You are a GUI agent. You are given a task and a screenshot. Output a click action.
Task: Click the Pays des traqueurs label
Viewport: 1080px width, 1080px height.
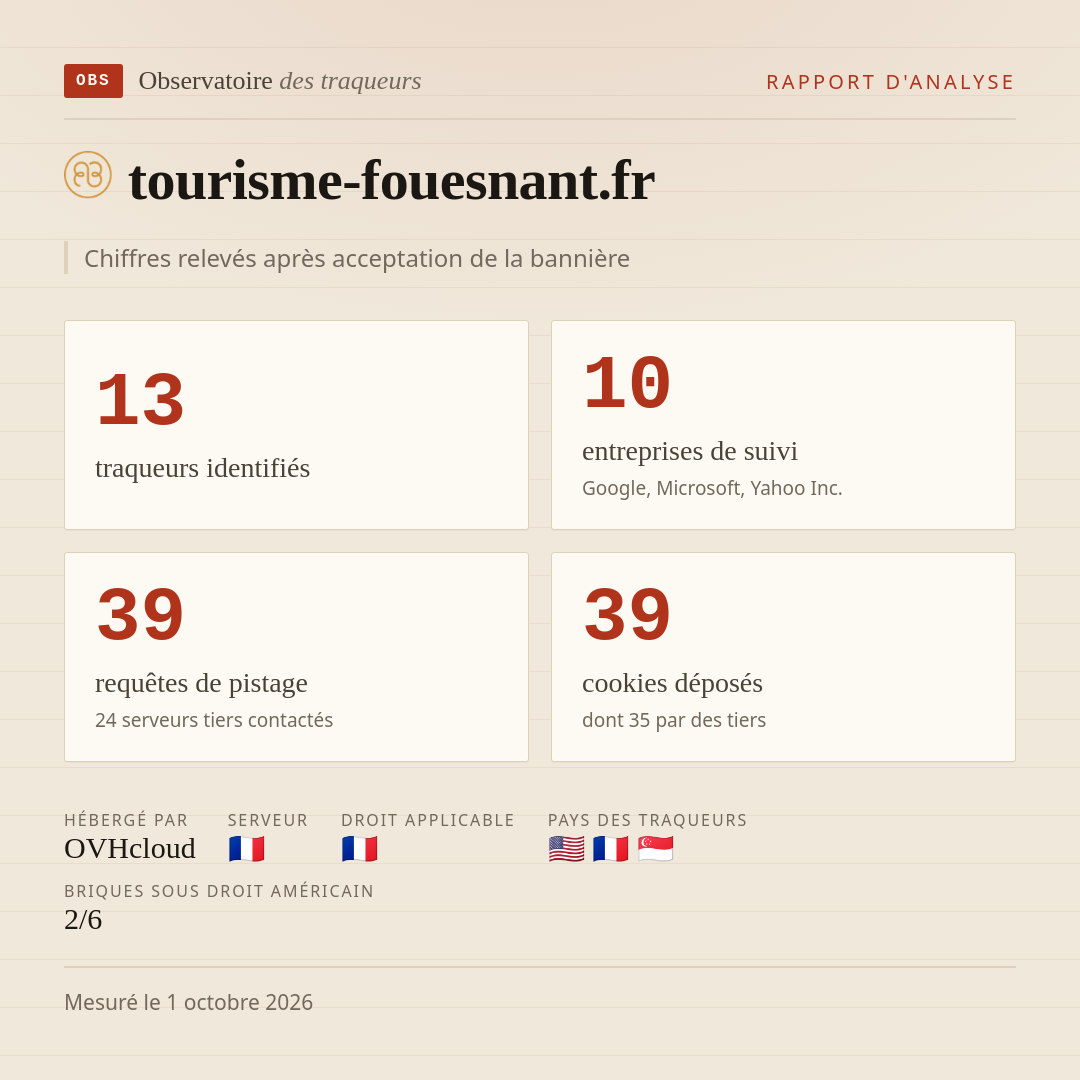pos(647,820)
